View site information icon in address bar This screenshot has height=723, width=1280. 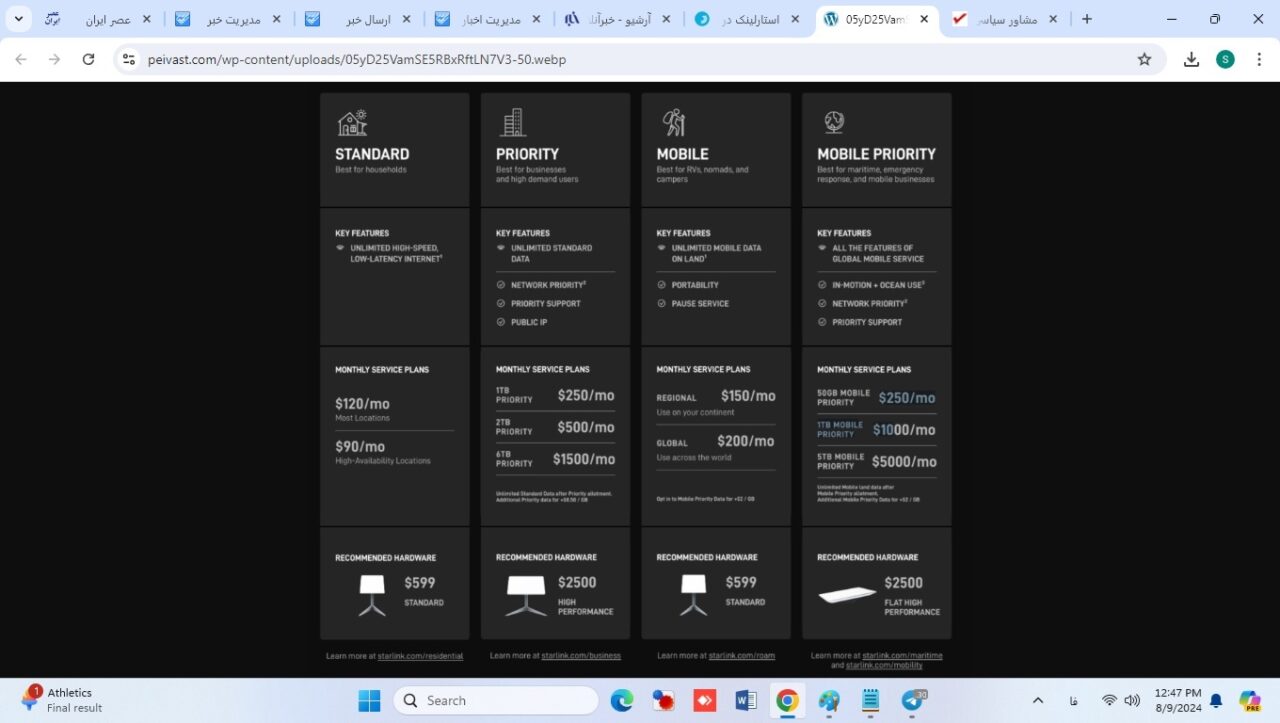[128, 59]
